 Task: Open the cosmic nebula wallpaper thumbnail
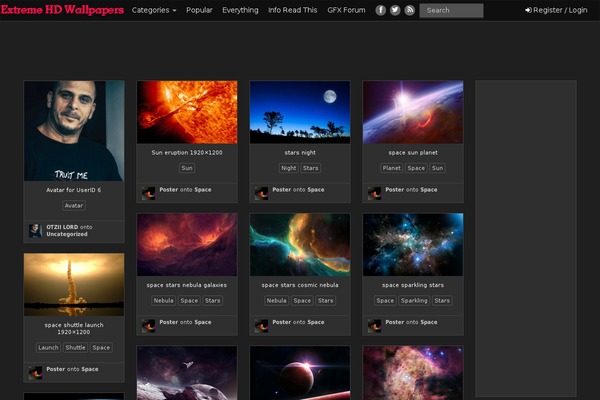(x=300, y=245)
